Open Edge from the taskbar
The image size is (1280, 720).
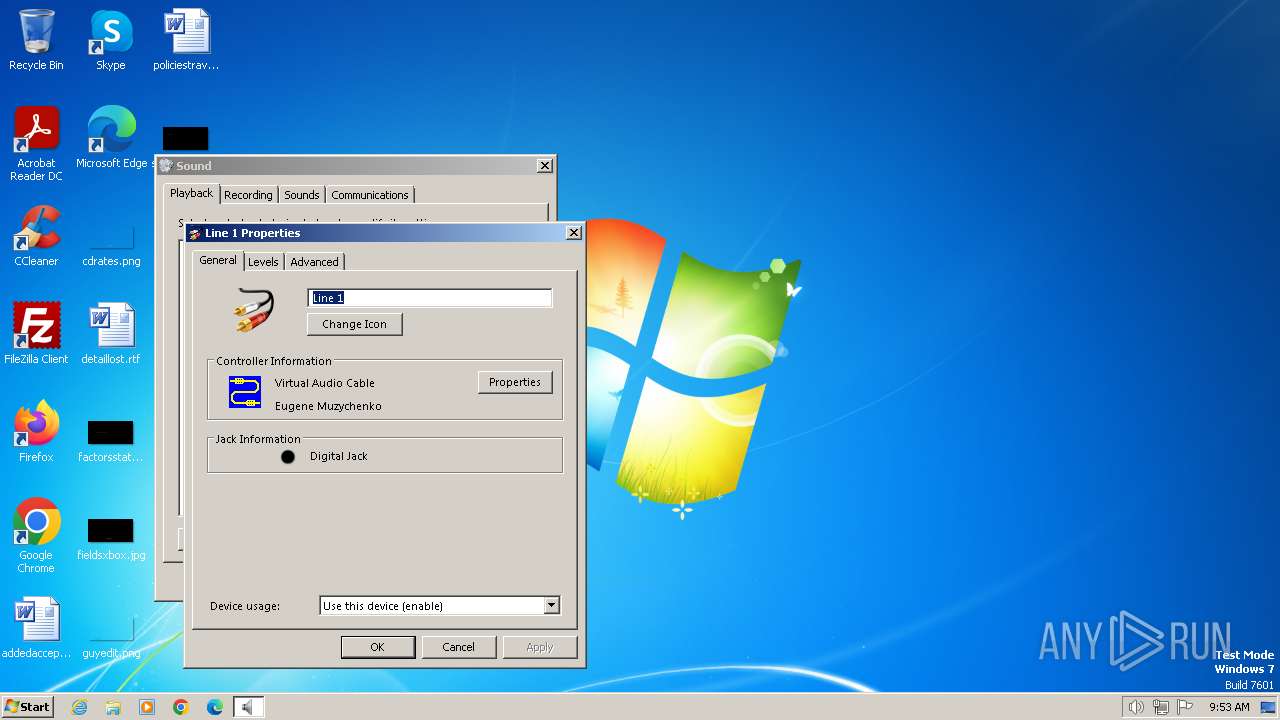click(x=215, y=707)
